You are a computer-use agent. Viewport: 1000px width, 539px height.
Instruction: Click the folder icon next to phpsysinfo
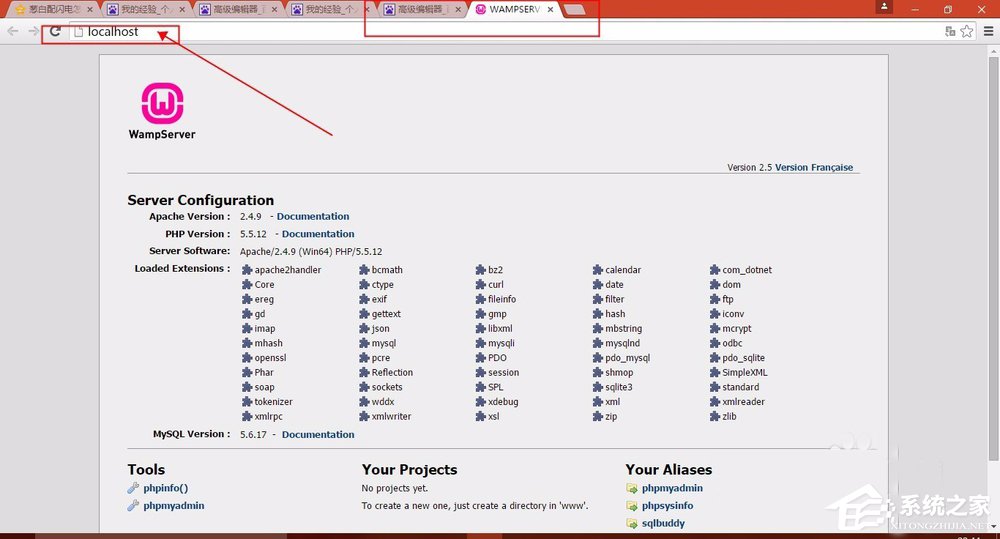tap(632, 506)
